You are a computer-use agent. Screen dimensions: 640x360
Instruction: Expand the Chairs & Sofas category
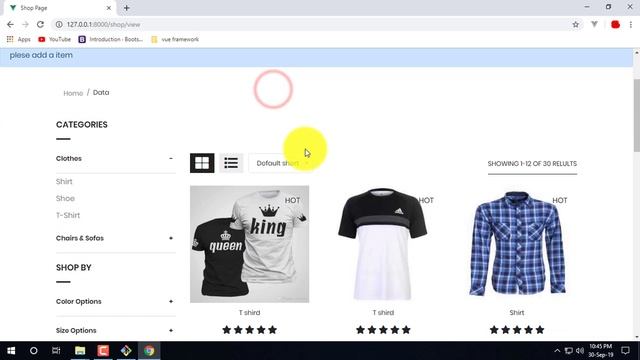[171, 238]
